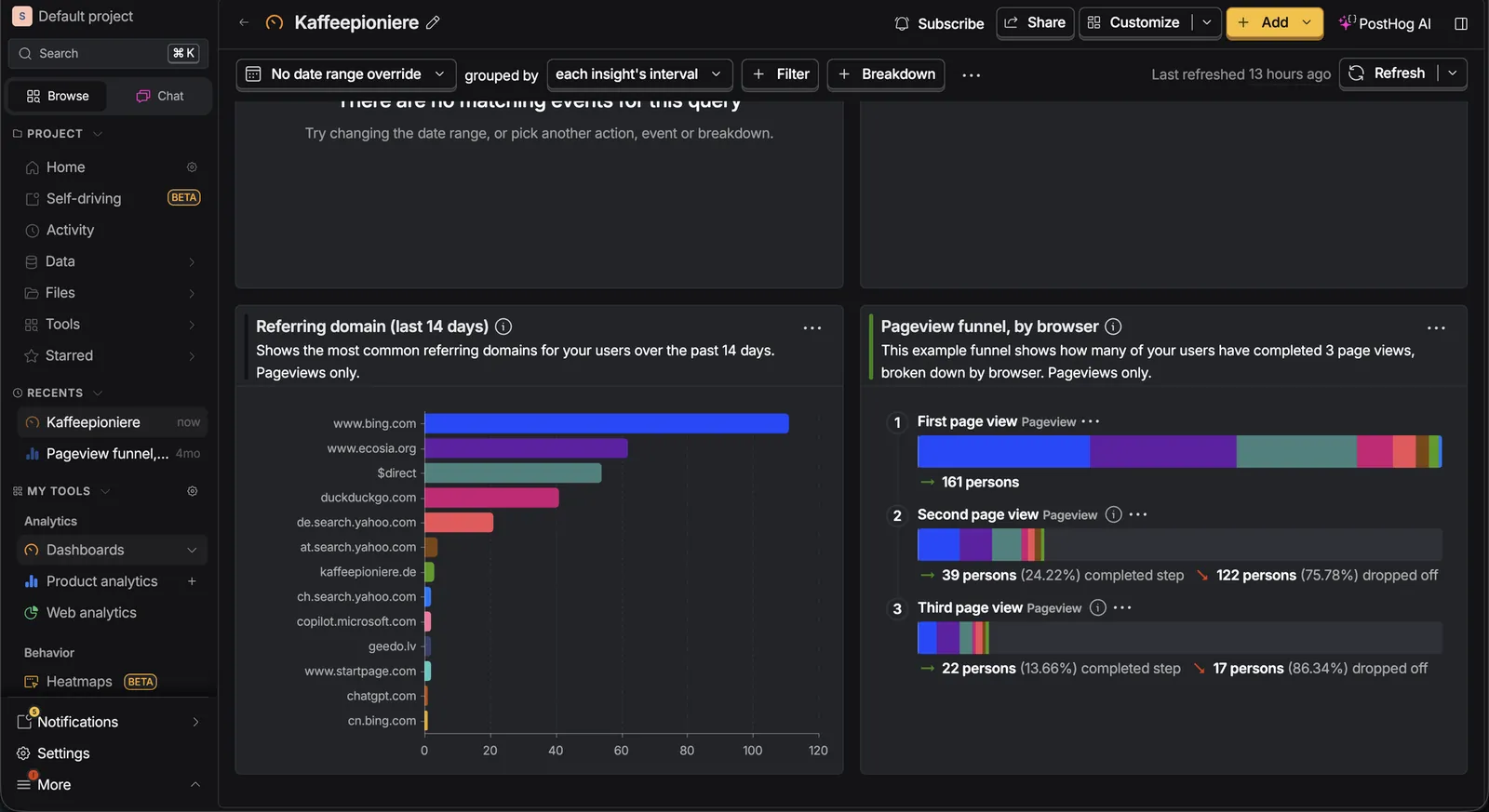Open more options ellipsis next to Breakdown
Image resolution: width=1489 pixels, height=812 pixels.
tap(971, 74)
